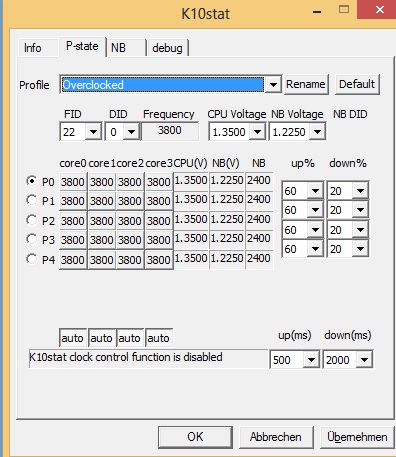396x457 pixels.
Task: Open the second down% dropdown
Action: pos(360,210)
